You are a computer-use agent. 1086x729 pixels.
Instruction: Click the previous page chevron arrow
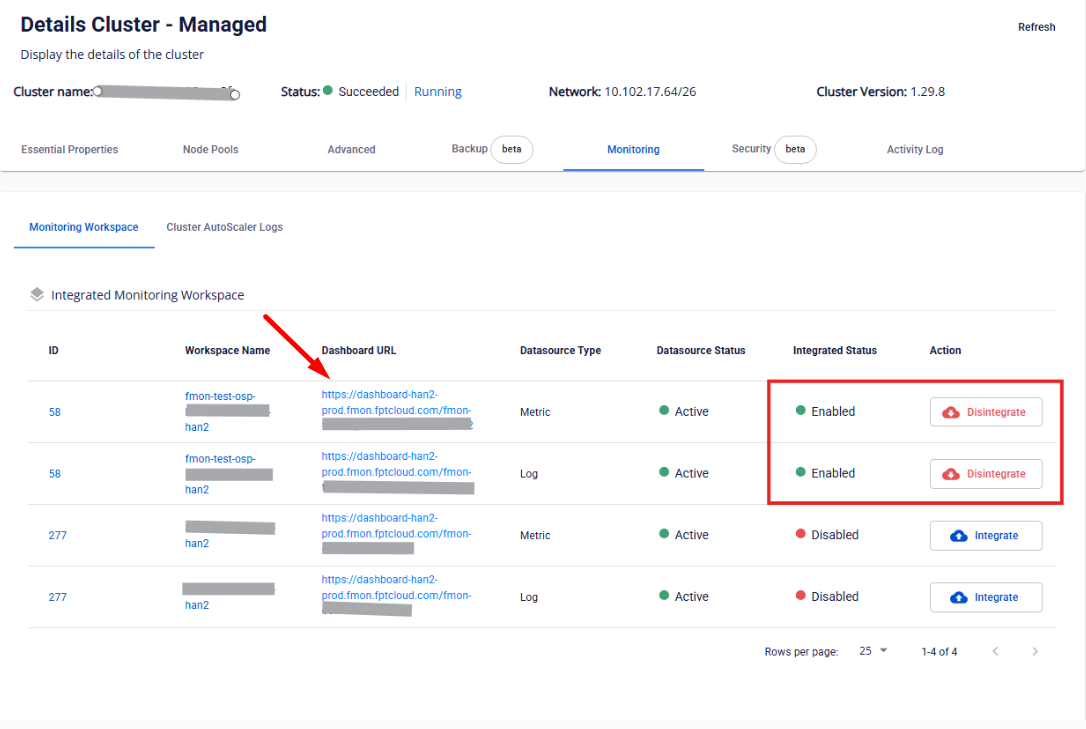click(995, 651)
